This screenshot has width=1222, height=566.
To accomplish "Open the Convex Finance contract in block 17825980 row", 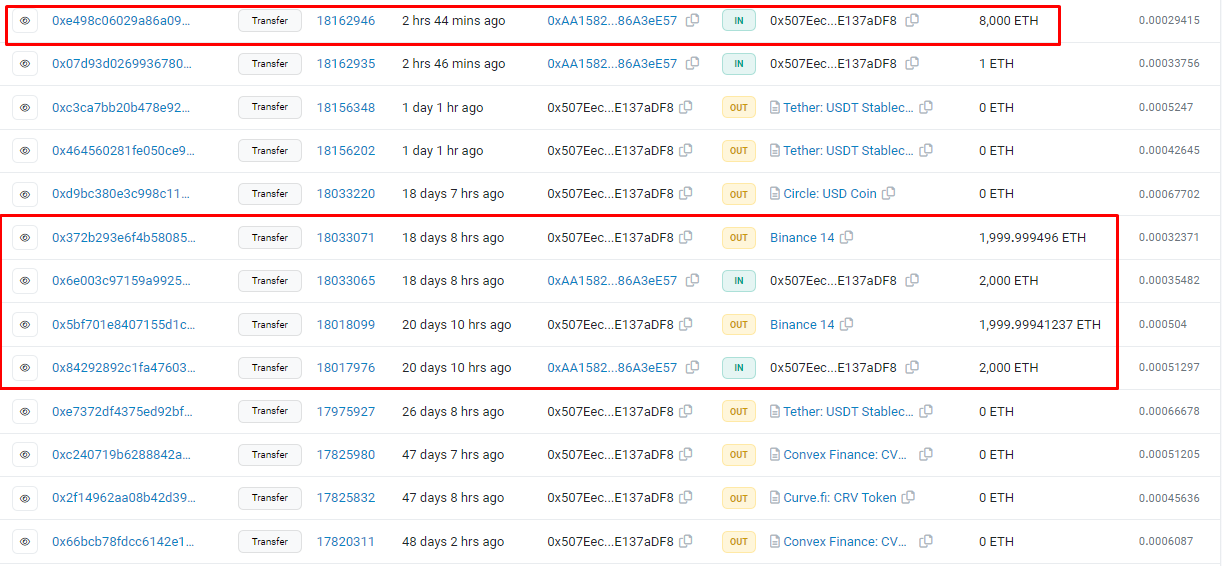I will (x=844, y=455).
